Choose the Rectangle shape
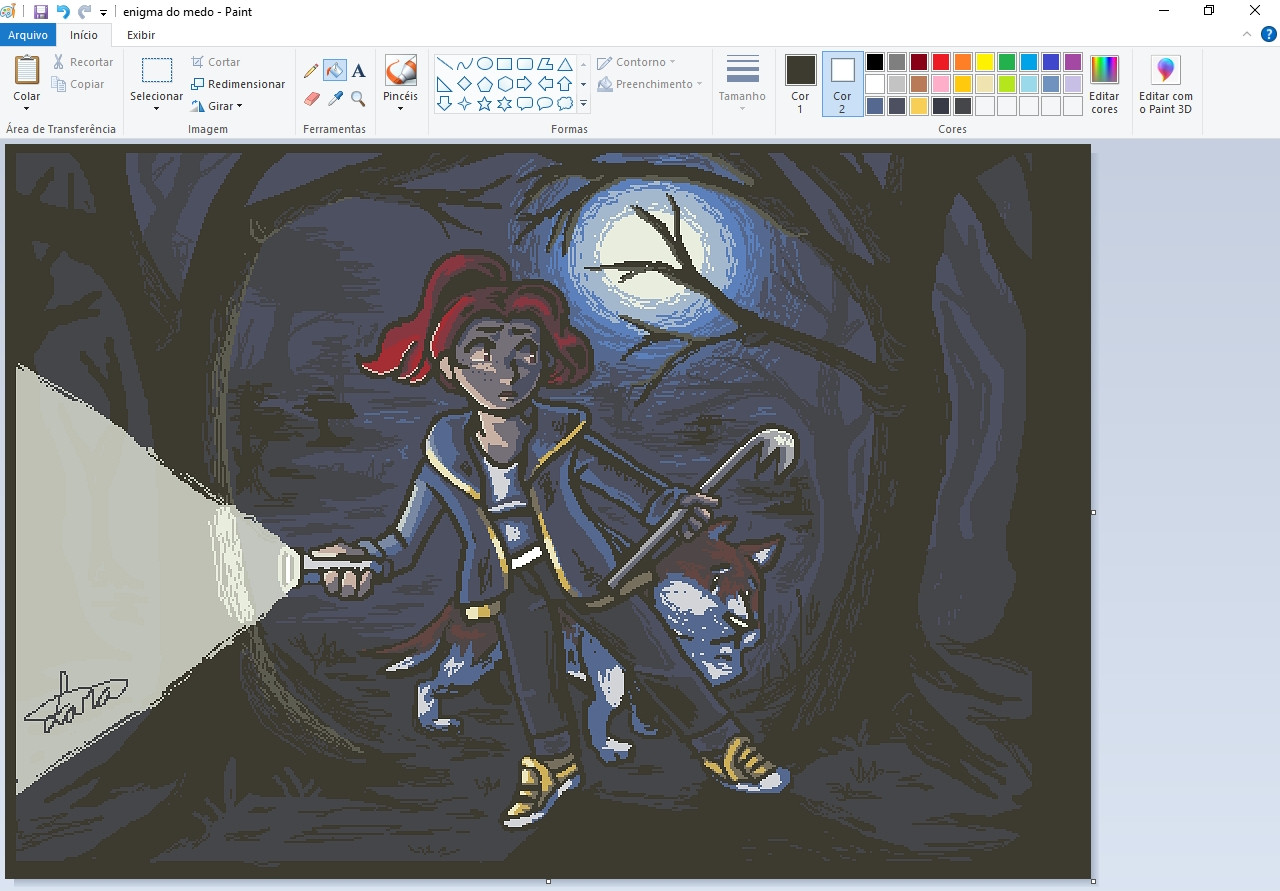The width and height of the screenshot is (1280, 891). [505, 64]
